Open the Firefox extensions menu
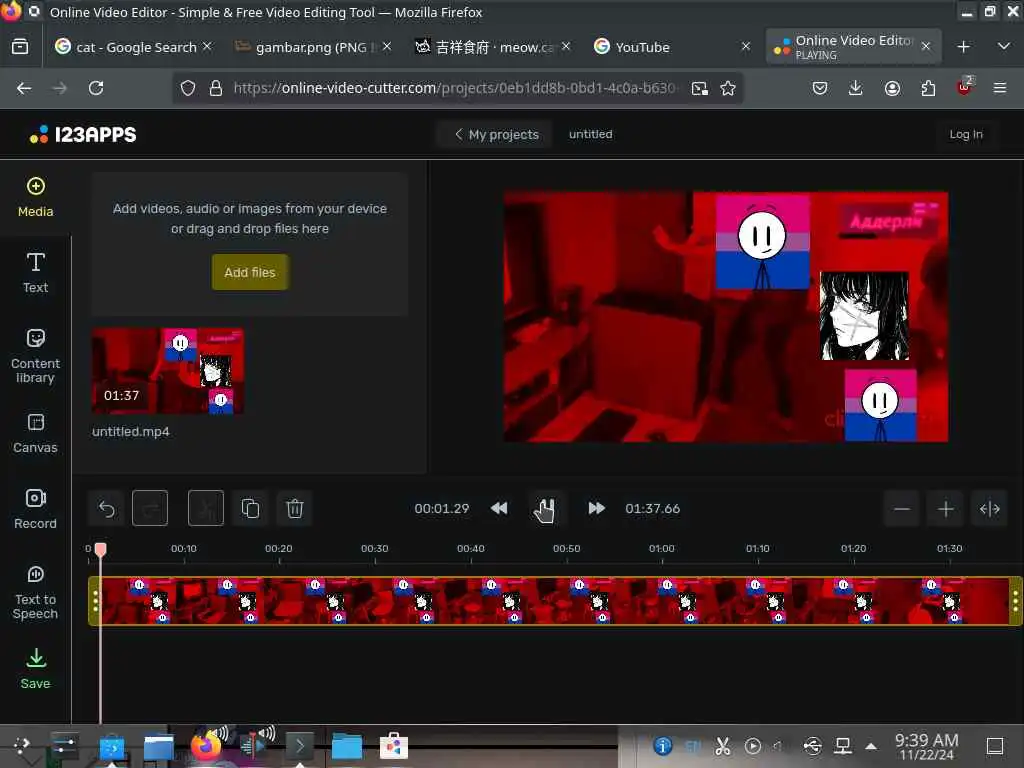 pyautogui.click(x=928, y=88)
